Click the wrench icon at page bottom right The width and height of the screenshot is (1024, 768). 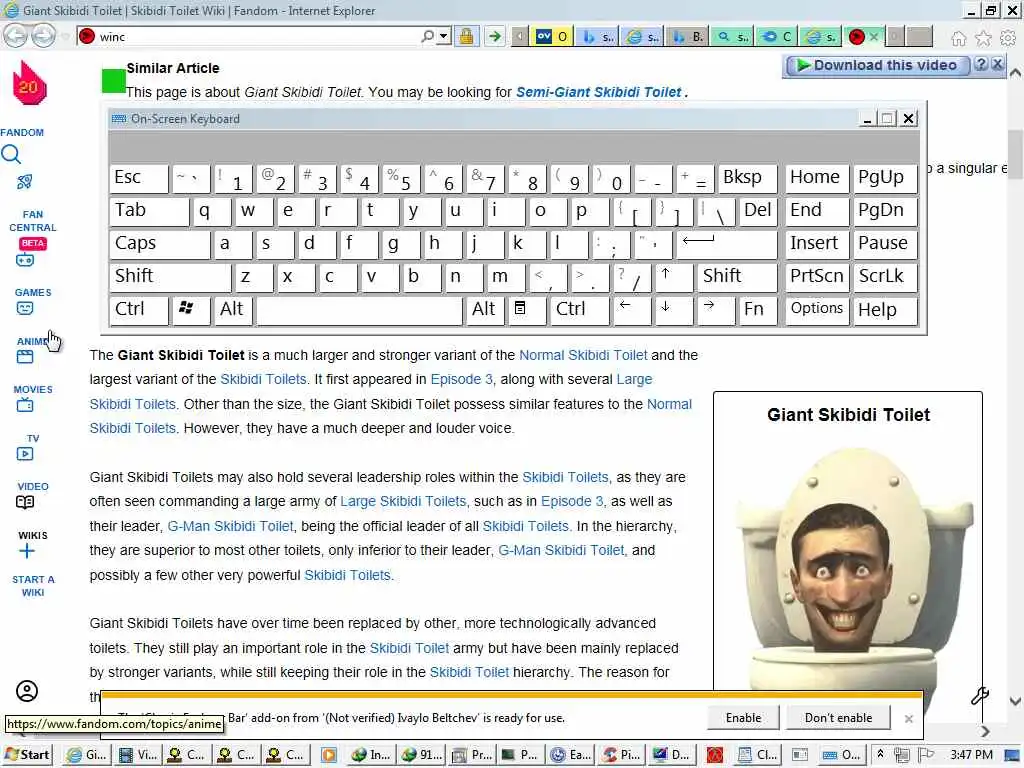(980, 696)
